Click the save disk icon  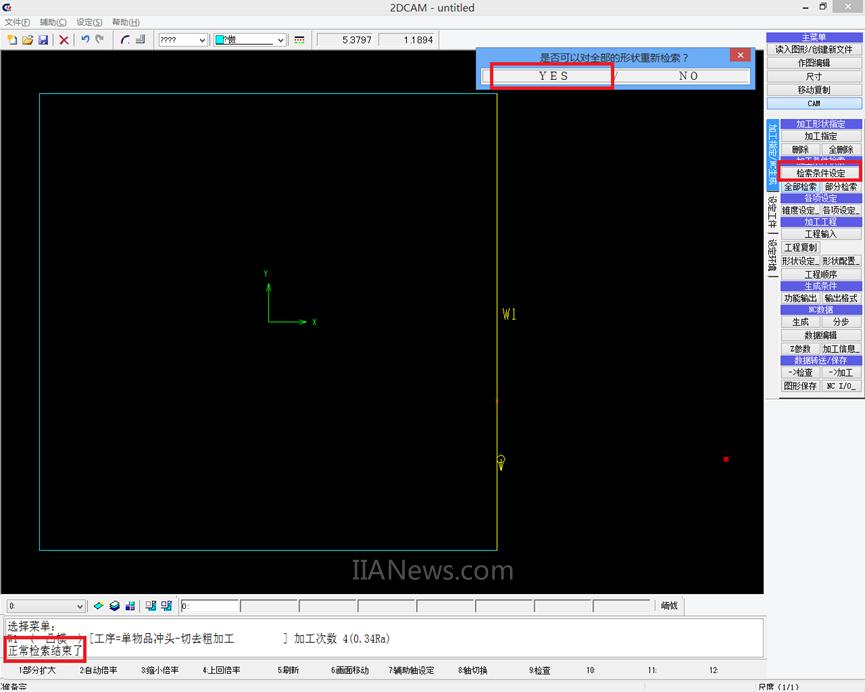[43, 40]
